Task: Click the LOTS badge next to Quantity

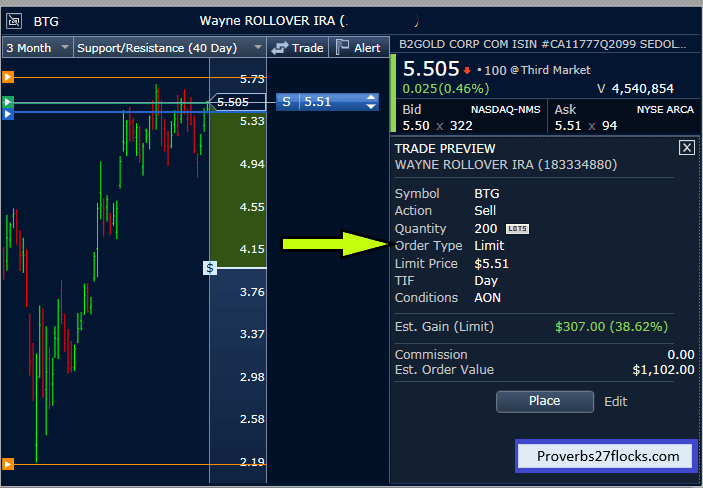Action: coord(517,229)
